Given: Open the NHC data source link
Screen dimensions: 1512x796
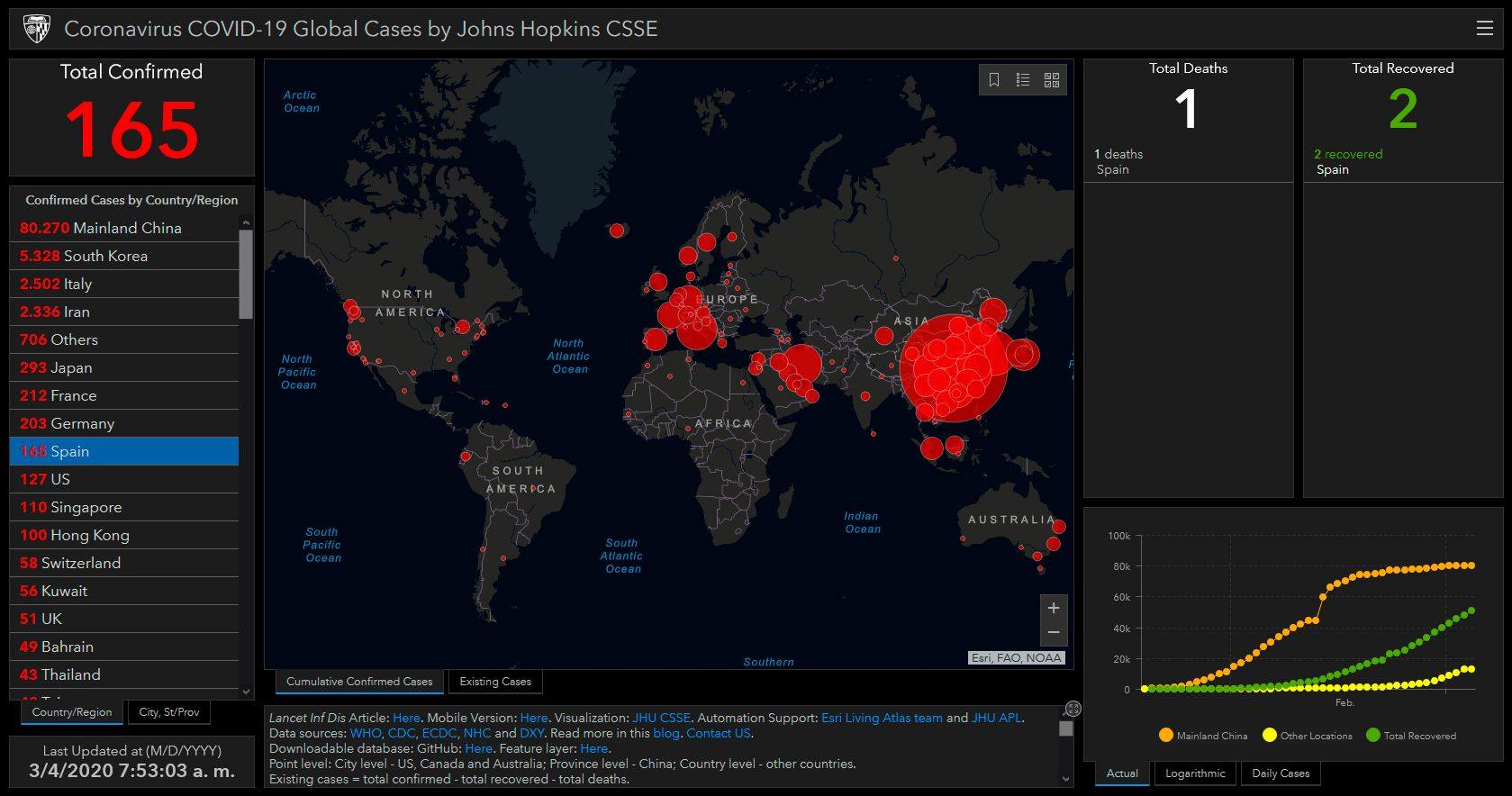Looking at the screenshot, I should click(477, 734).
